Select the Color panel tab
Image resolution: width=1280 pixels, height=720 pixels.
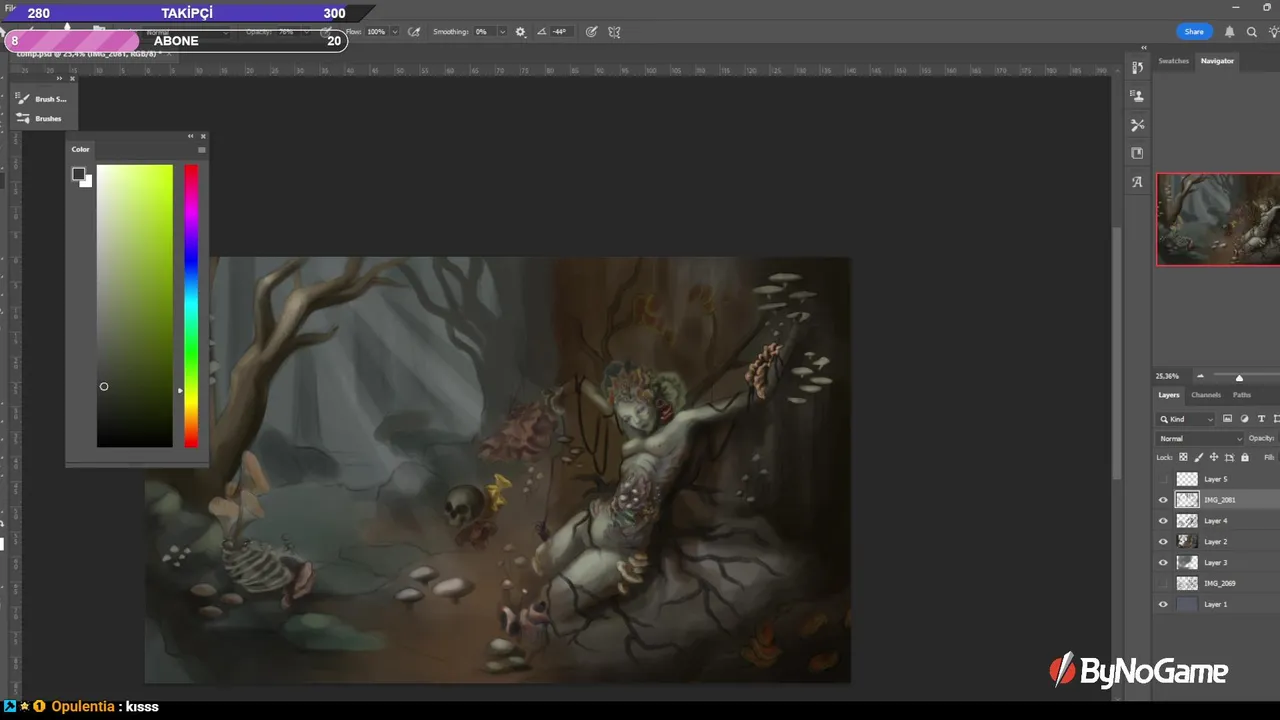click(x=80, y=149)
